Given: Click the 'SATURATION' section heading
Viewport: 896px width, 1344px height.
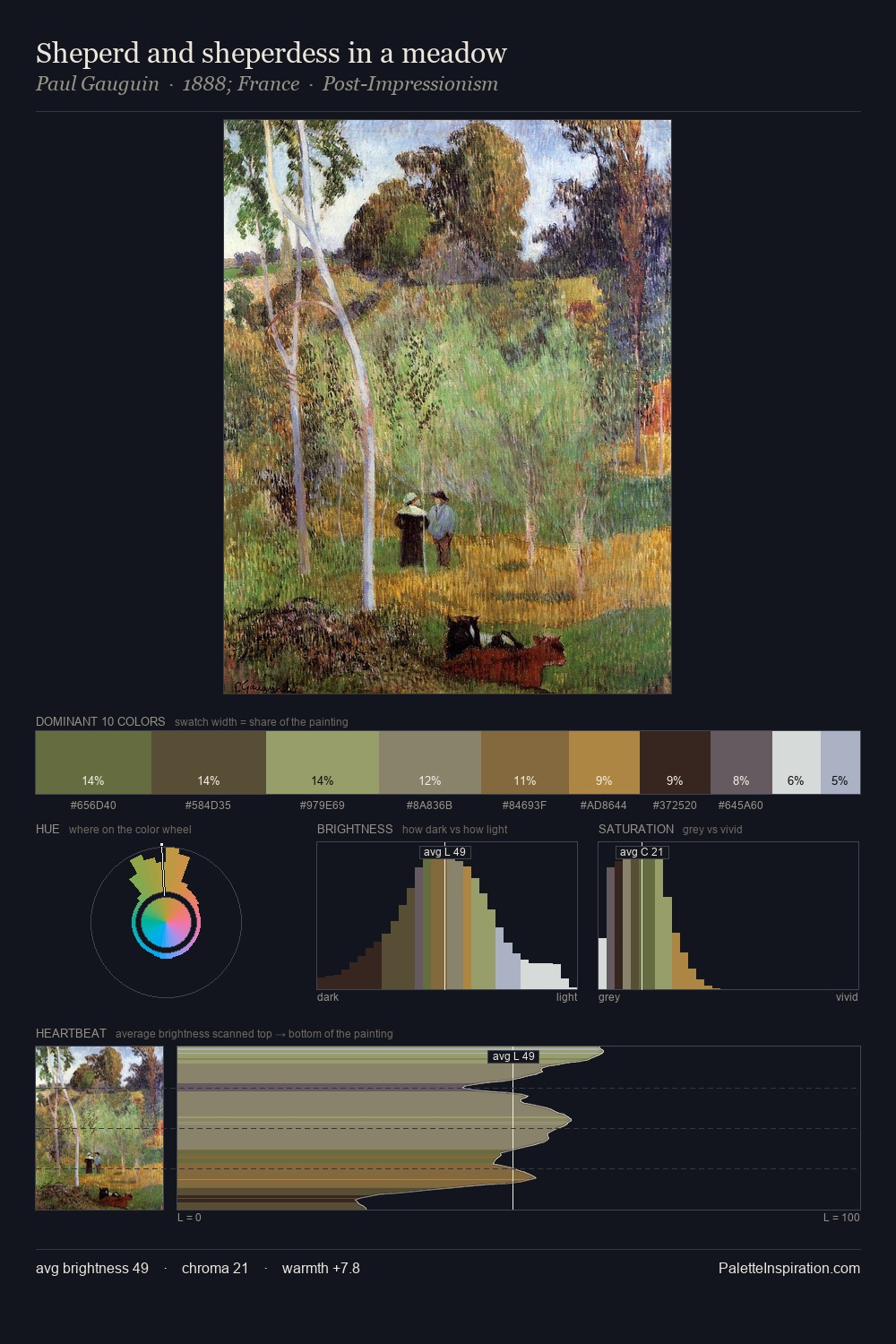Looking at the screenshot, I should tap(636, 829).
